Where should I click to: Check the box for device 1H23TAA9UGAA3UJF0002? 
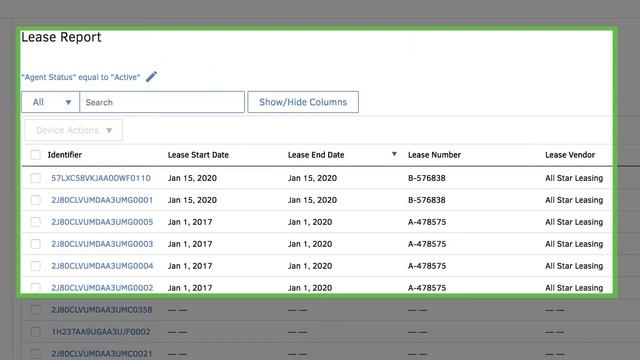point(36,332)
